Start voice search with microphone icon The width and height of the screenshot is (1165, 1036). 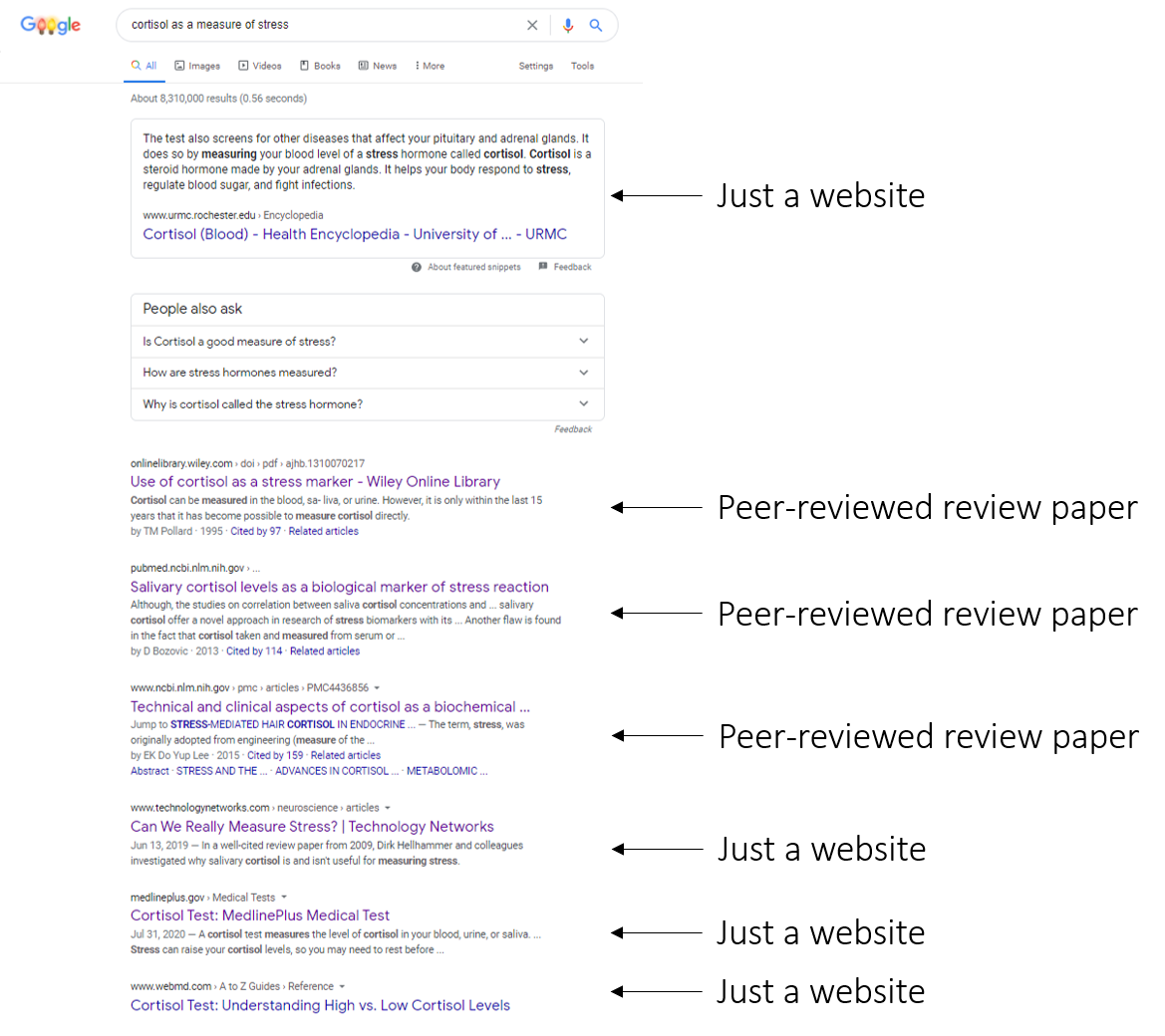[x=568, y=25]
